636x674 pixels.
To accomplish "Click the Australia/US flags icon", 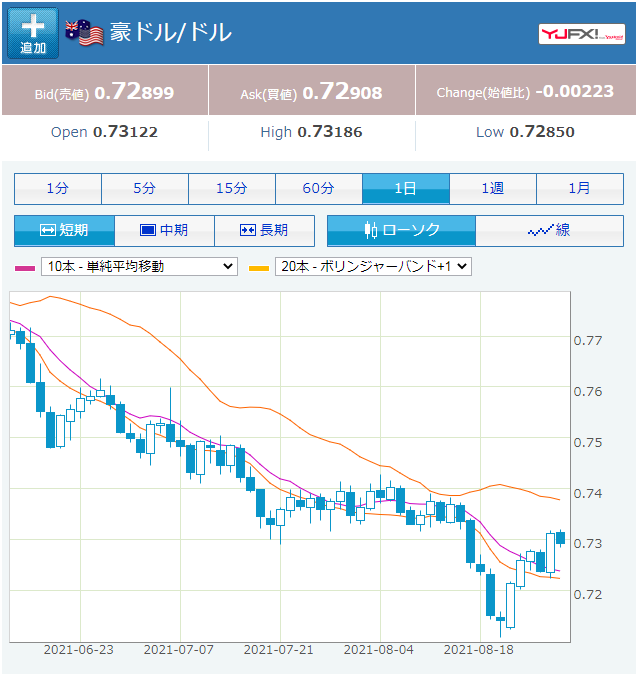I will 84,33.
